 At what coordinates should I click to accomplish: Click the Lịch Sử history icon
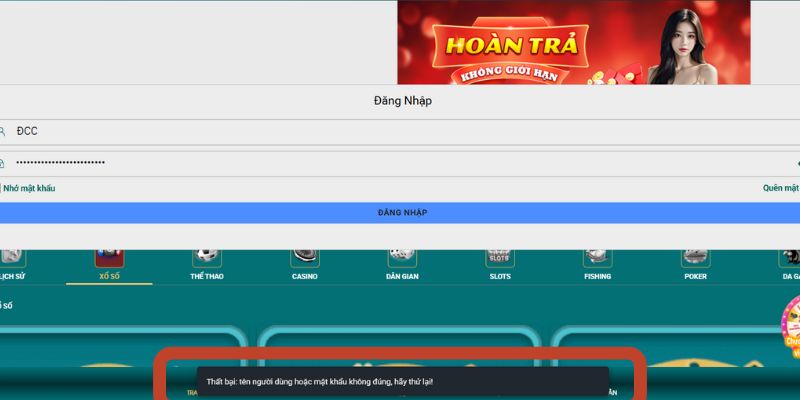pyautogui.click(x=12, y=258)
